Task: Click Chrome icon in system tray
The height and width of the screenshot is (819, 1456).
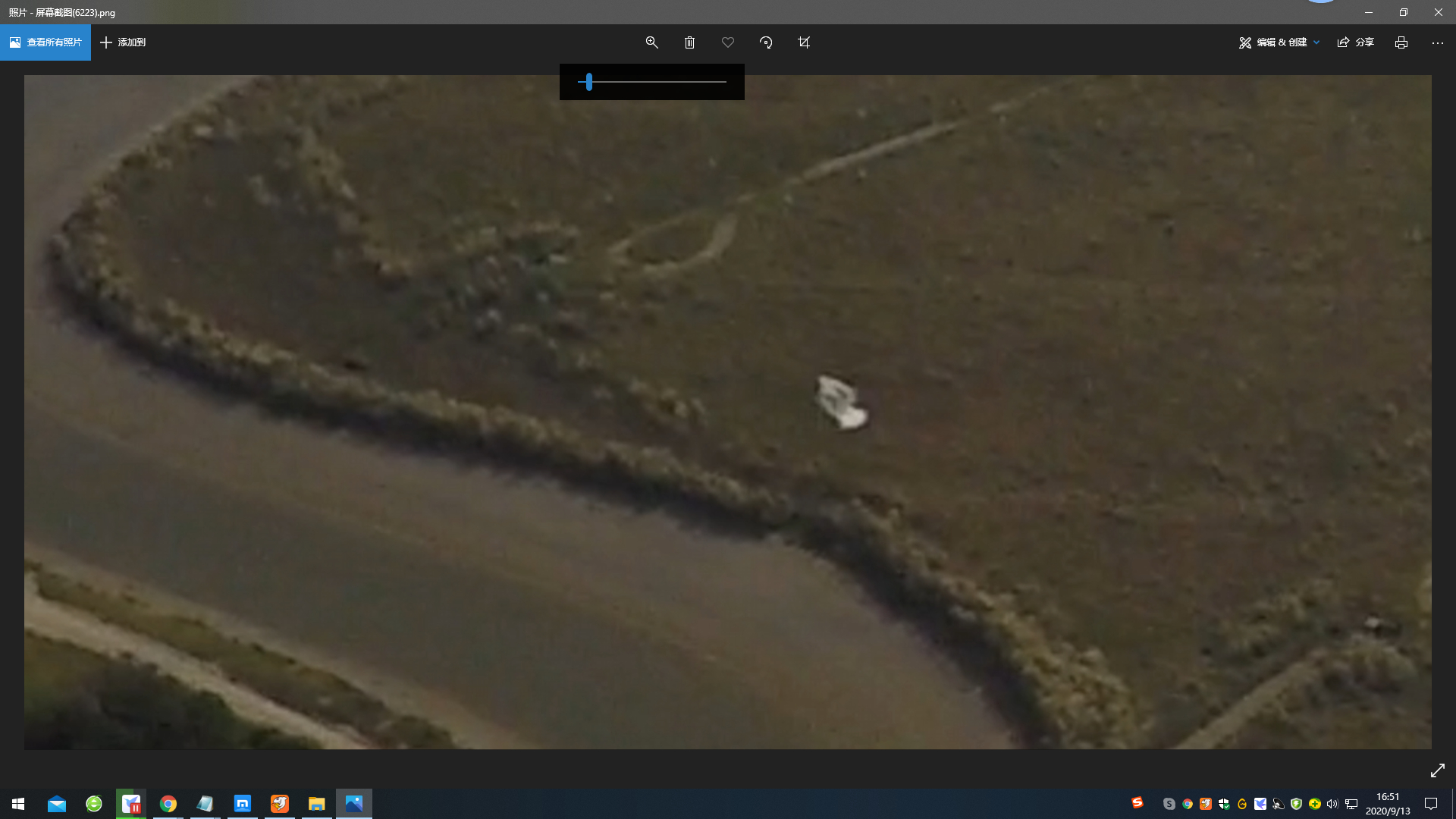Action: (1188, 804)
